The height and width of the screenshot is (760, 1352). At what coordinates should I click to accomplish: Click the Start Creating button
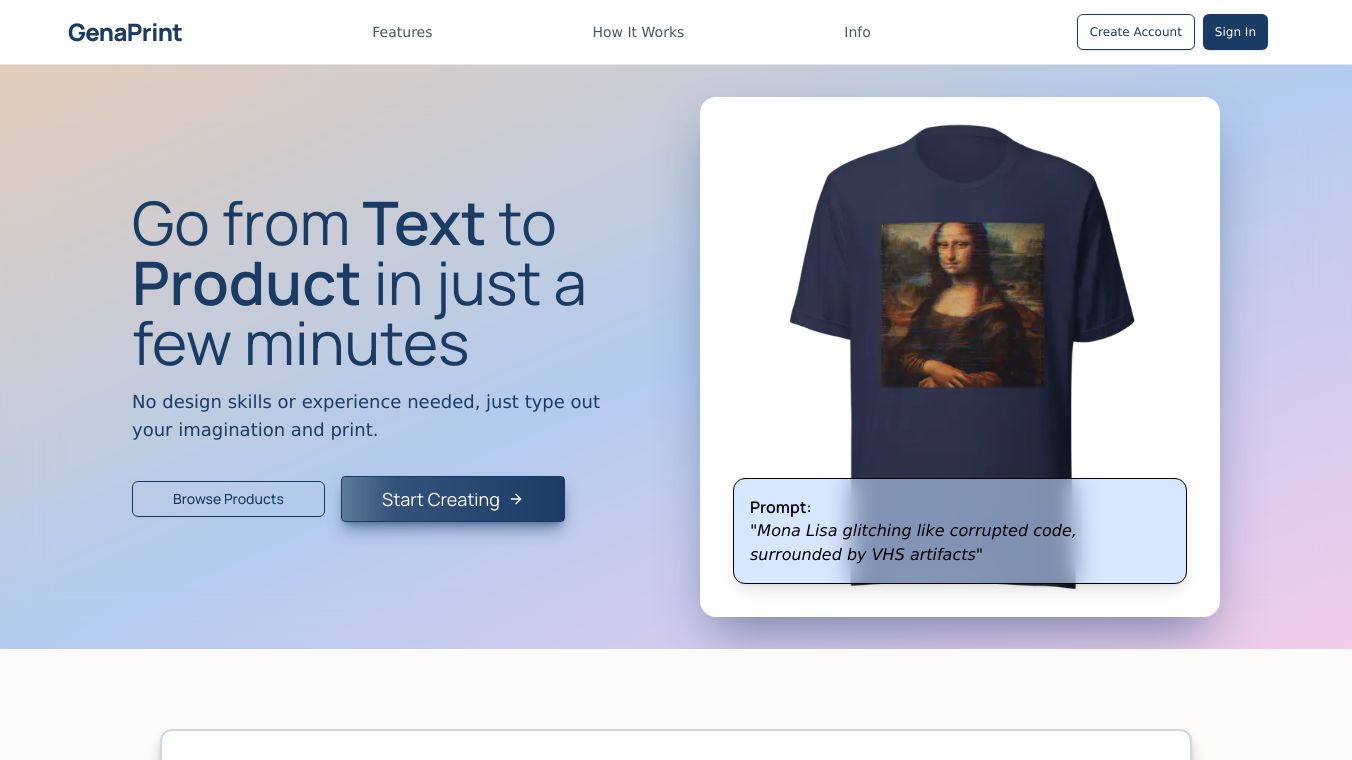453,499
